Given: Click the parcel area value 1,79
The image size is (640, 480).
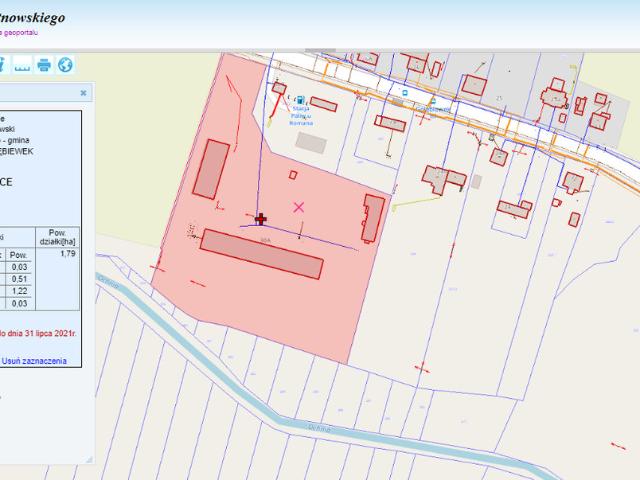Looking at the screenshot, I should (68, 254).
